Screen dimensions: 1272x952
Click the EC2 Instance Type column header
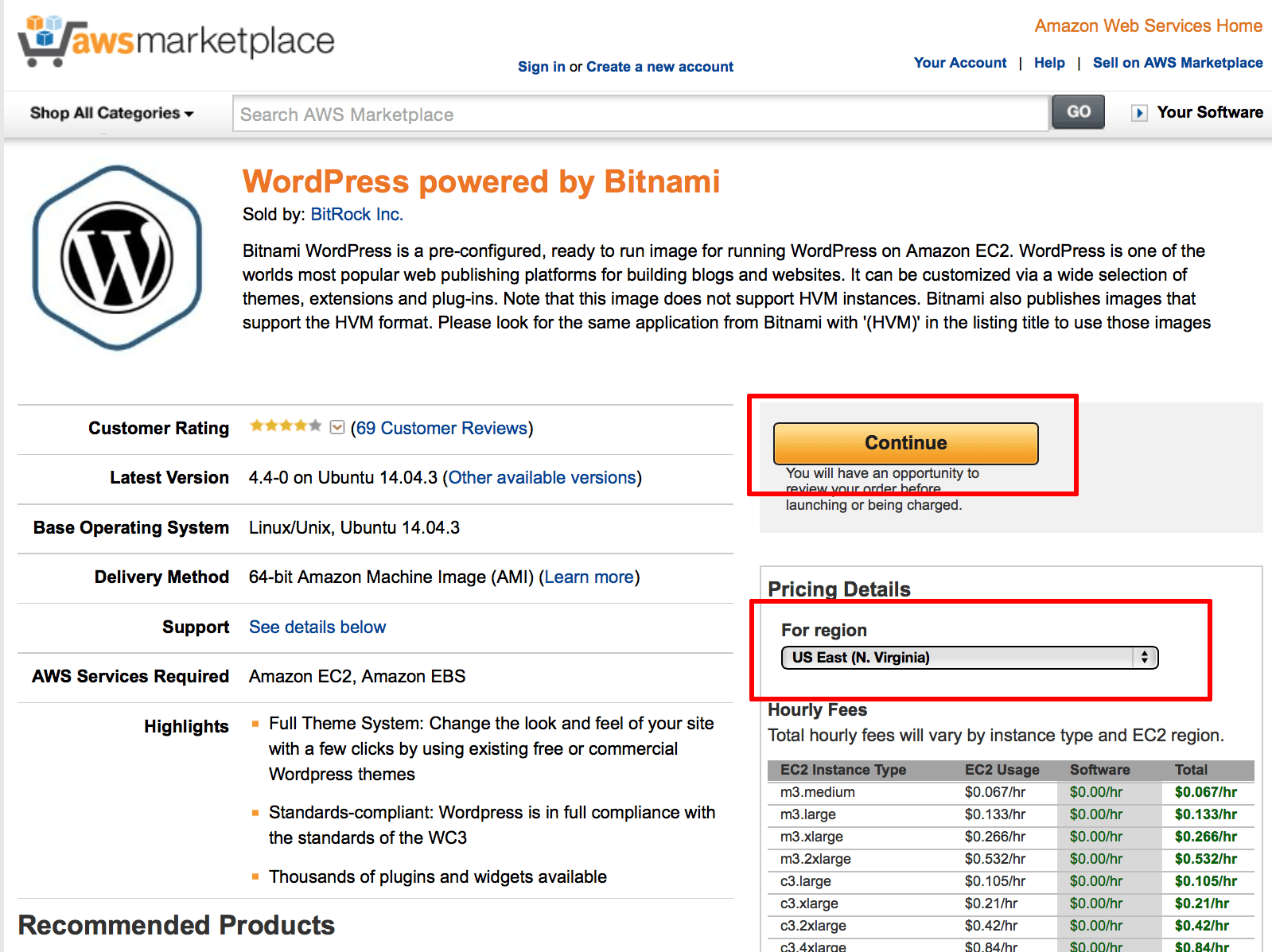843,770
